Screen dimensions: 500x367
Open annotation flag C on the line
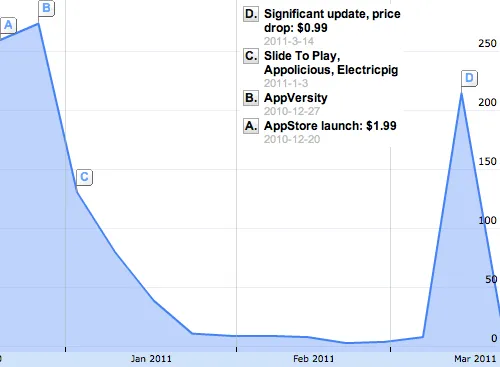[84, 177]
